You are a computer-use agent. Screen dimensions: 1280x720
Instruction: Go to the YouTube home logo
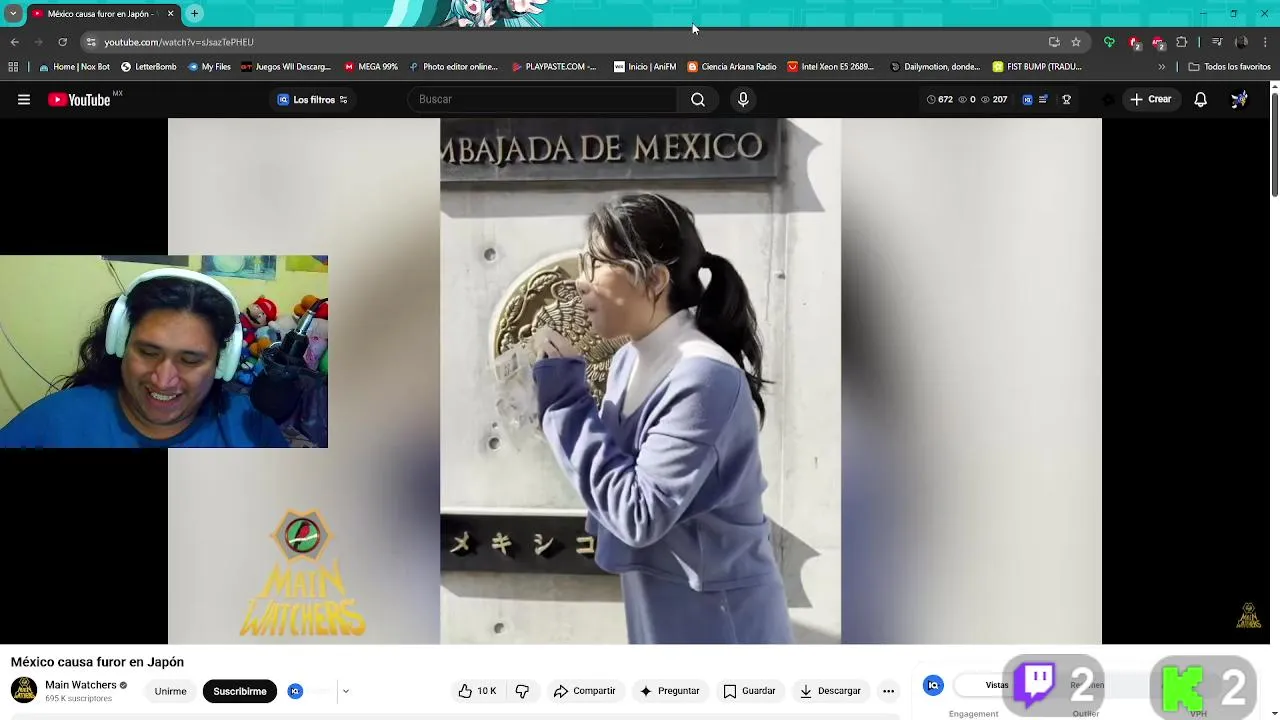tap(79, 99)
